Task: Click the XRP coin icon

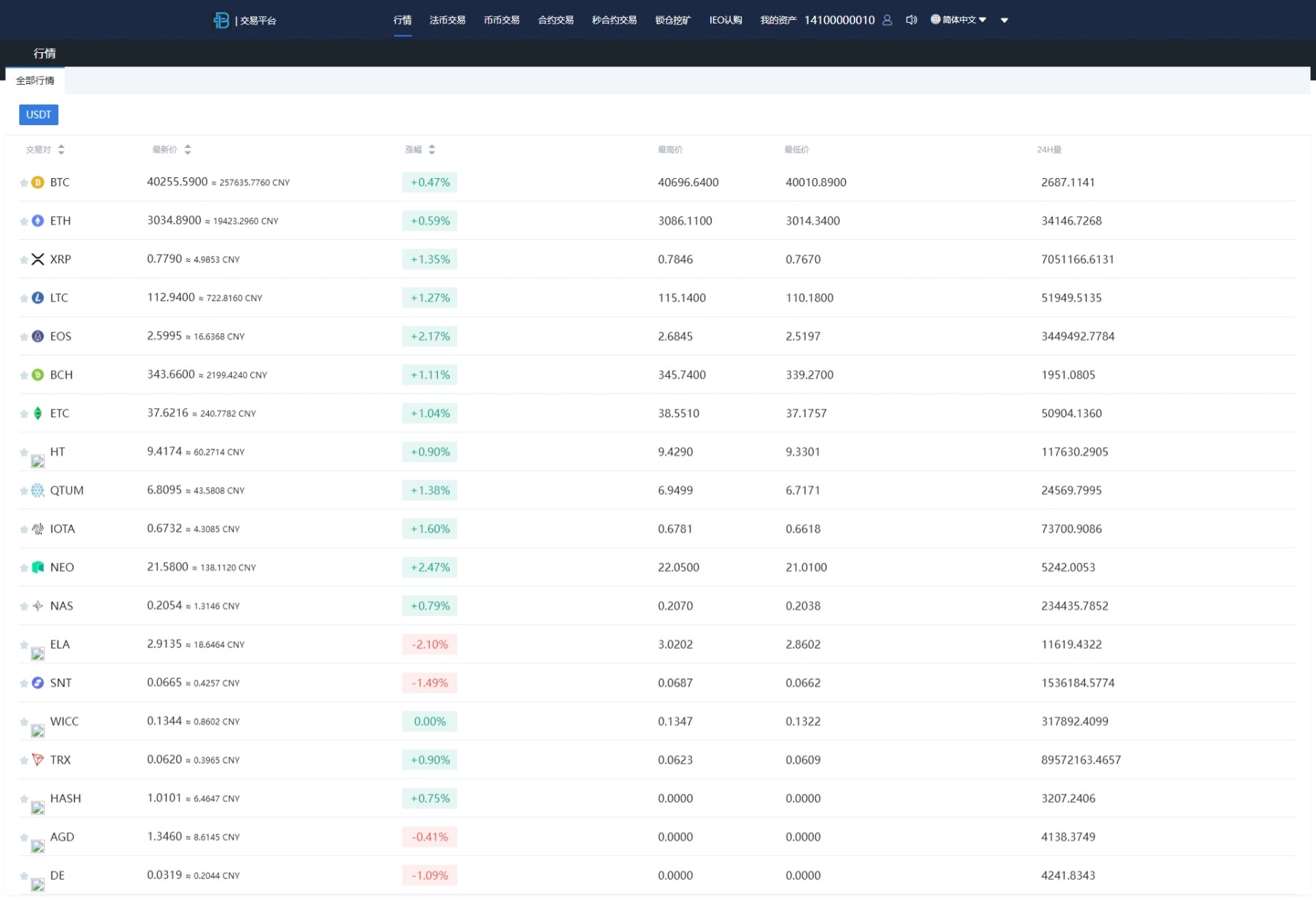Action: (x=38, y=259)
